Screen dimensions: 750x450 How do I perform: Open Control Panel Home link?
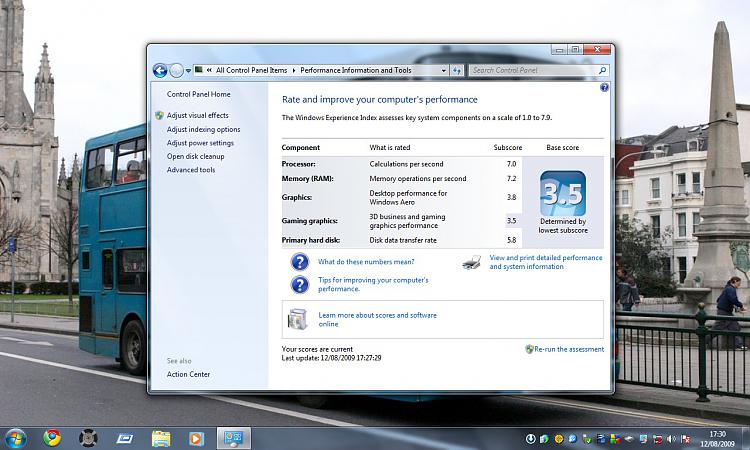coord(199,94)
